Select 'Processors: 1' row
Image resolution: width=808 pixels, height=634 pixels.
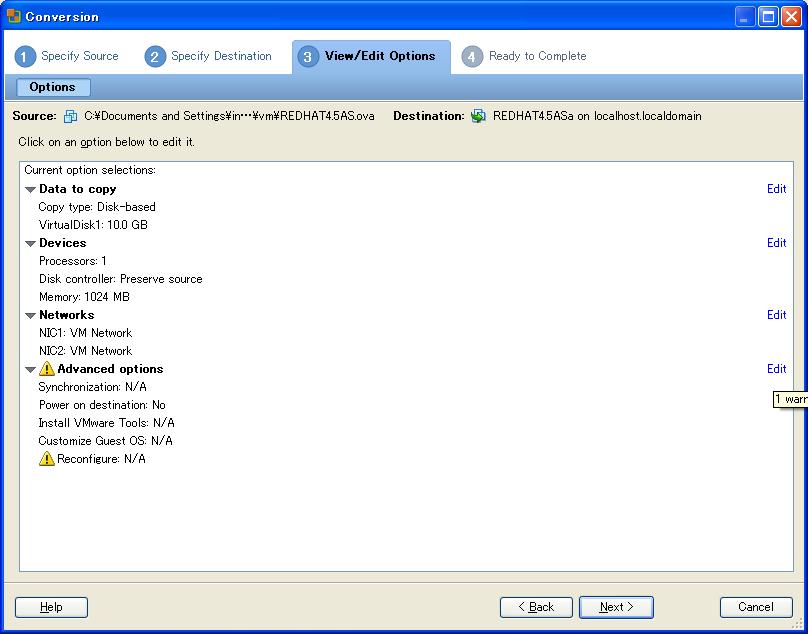[73, 261]
